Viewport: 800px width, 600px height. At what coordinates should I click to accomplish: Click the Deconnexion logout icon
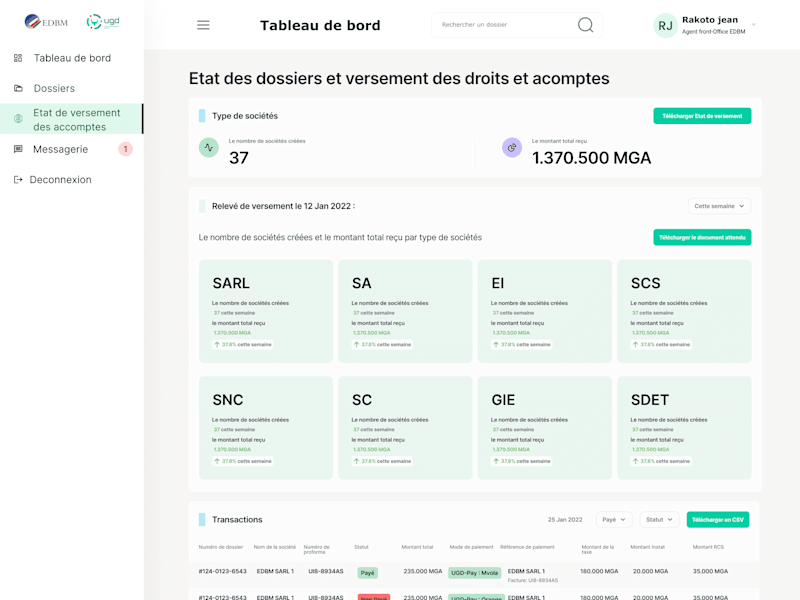click(18, 180)
